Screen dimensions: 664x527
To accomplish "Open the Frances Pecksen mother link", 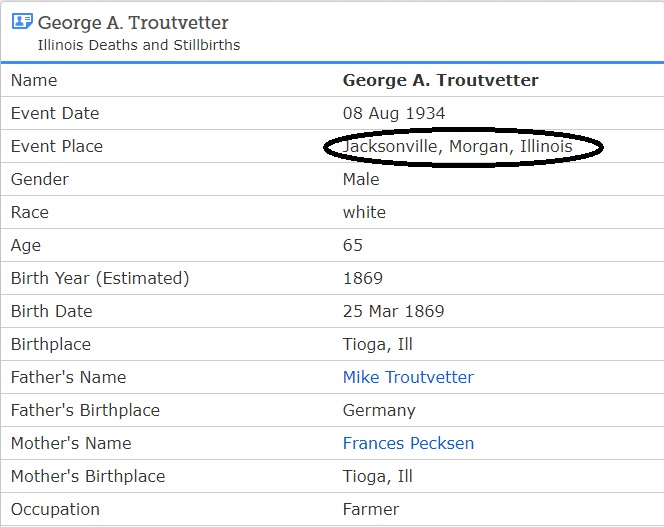I will pos(408,443).
